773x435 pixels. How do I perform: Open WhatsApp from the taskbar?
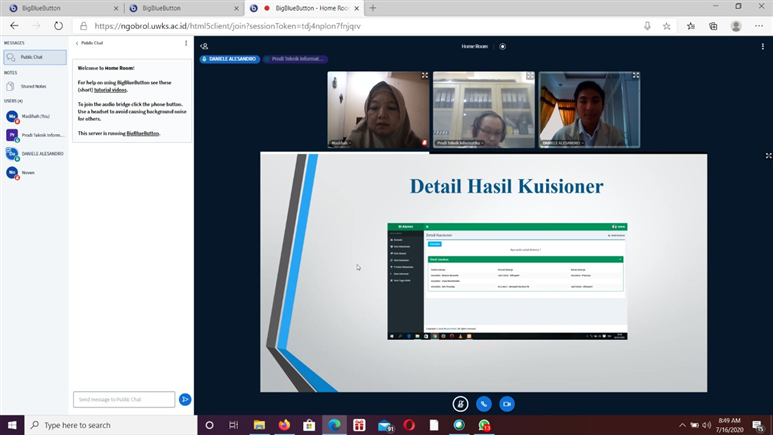click(484, 425)
